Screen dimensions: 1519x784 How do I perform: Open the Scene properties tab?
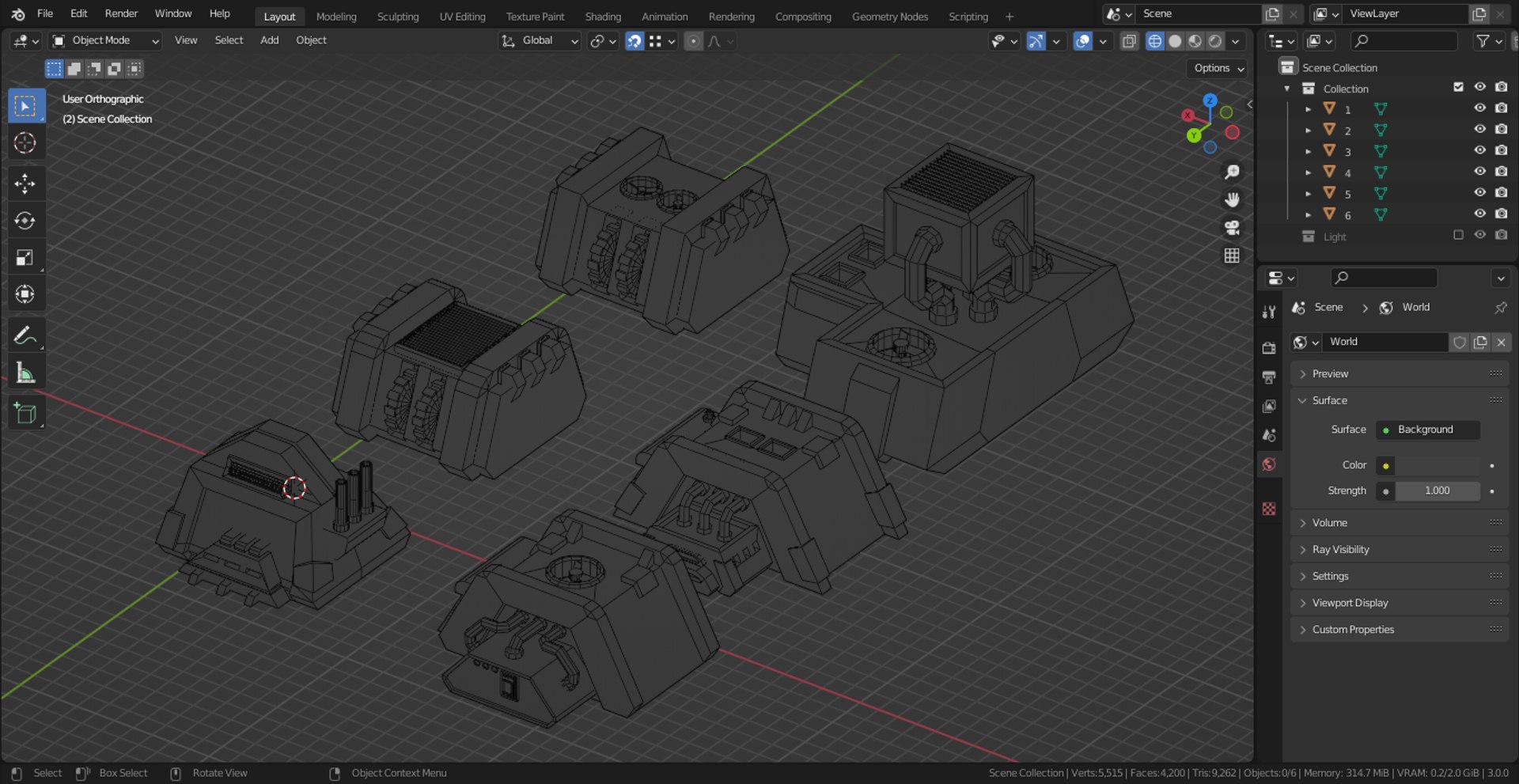click(x=1269, y=435)
